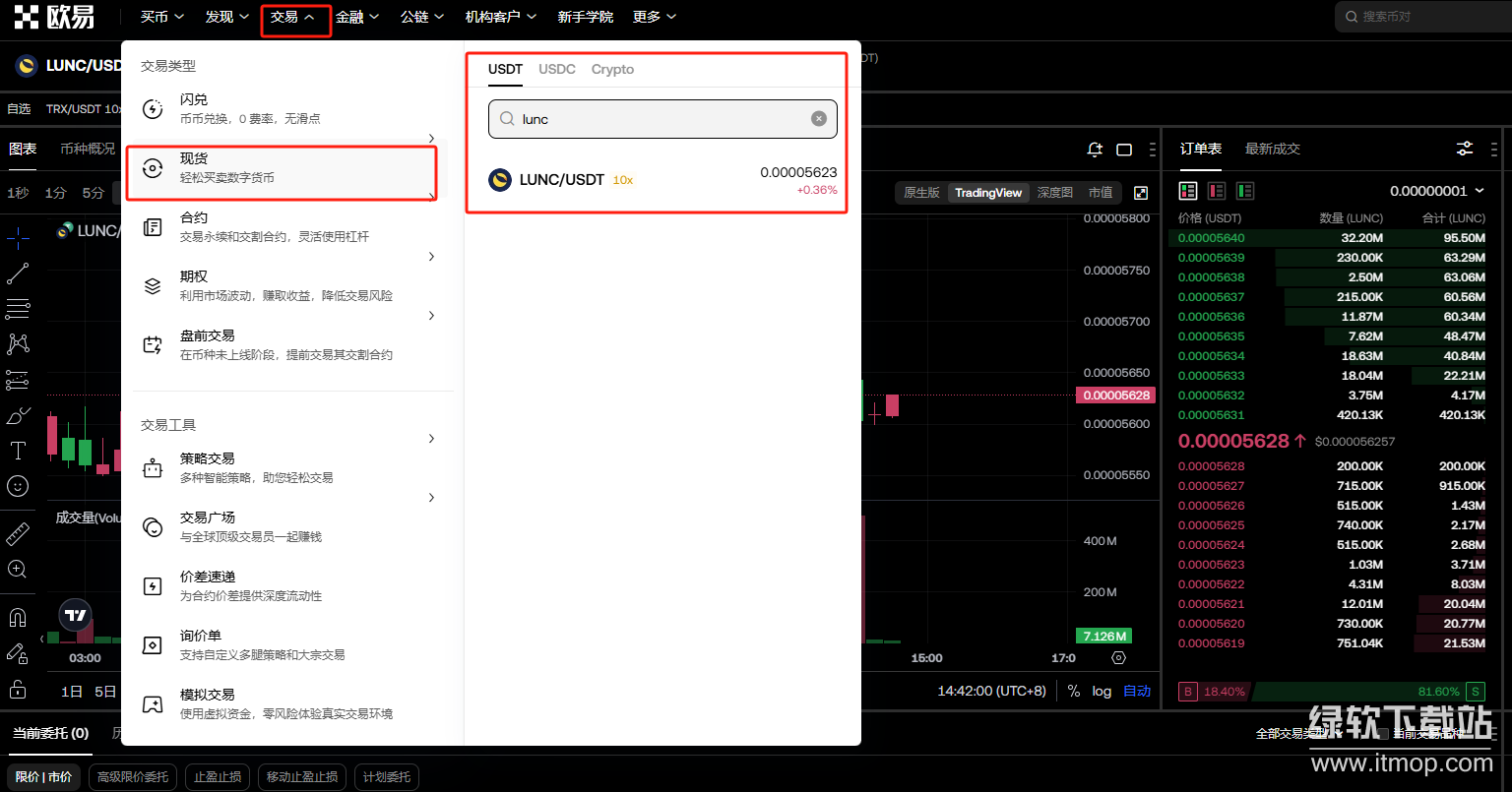Image resolution: width=1512 pixels, height=792 pixels.
Task: Open the Fibonacci horizontal lines tool
Action: [18, 309]
